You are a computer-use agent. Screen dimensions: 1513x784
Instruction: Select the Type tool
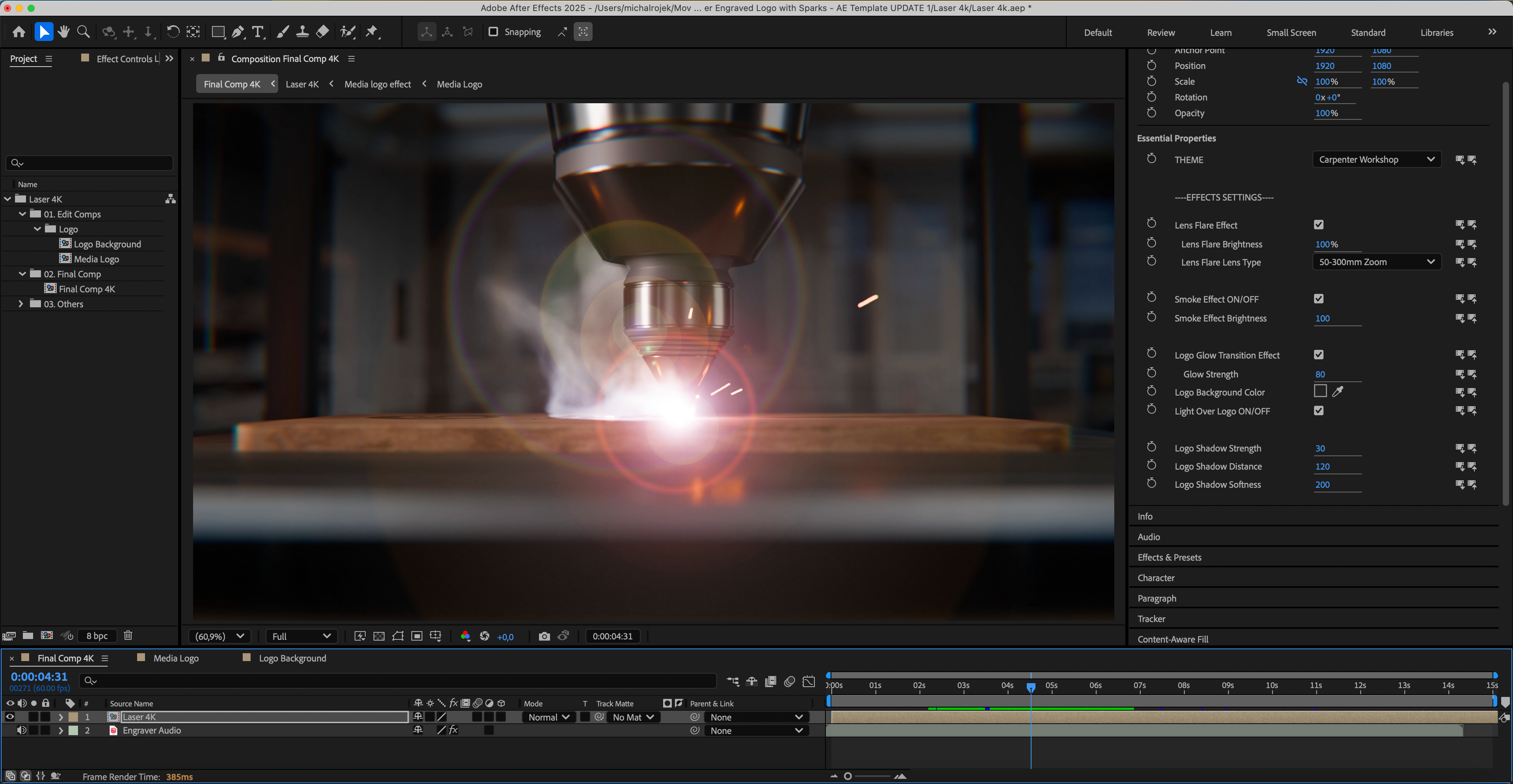click(257, 32)
